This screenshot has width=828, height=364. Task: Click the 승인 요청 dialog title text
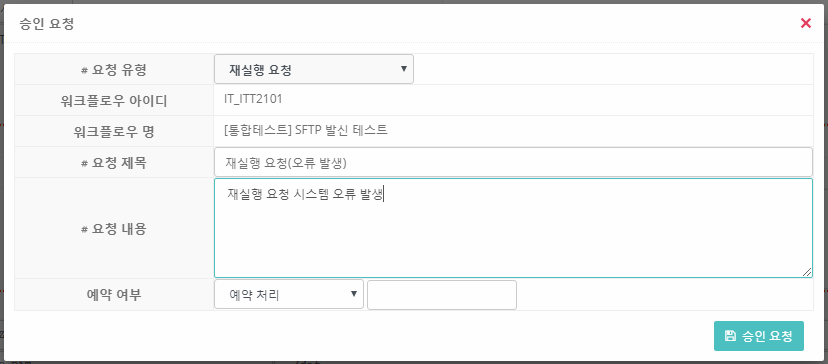[46, 24]
